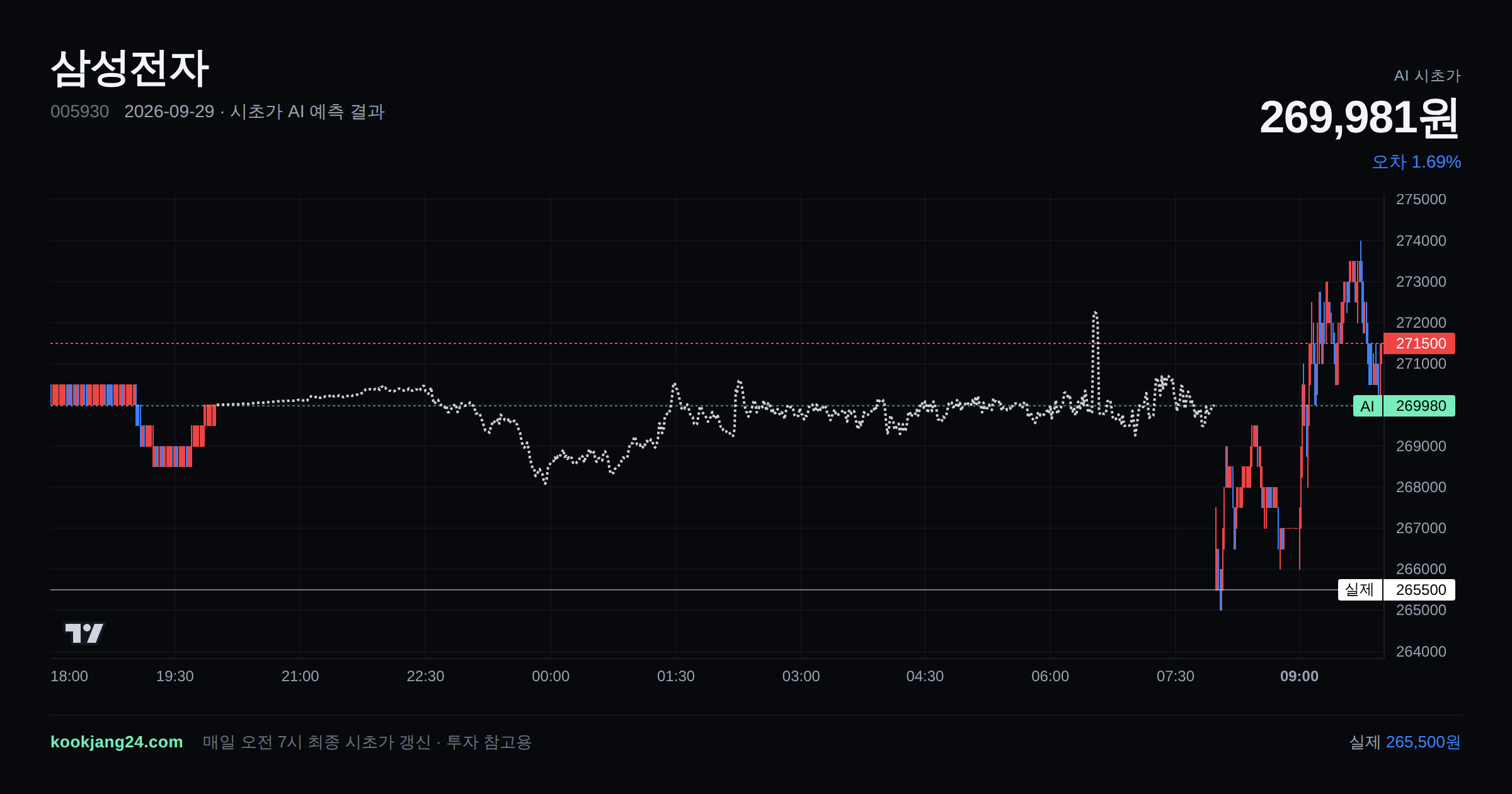
Task: Click the 00:00 time axis label
Action: tap(551, 676)
